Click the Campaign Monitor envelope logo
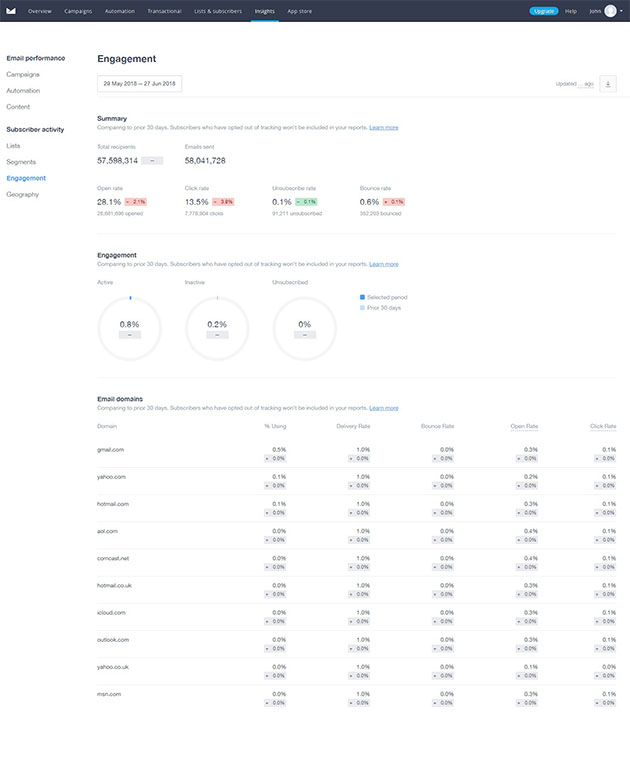This screenshot has width=630, height=760. pos(11,11)
